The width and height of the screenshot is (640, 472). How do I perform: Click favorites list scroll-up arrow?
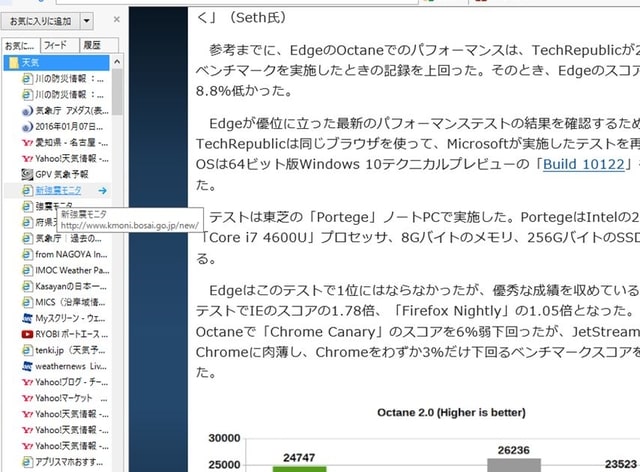(117, 62)
